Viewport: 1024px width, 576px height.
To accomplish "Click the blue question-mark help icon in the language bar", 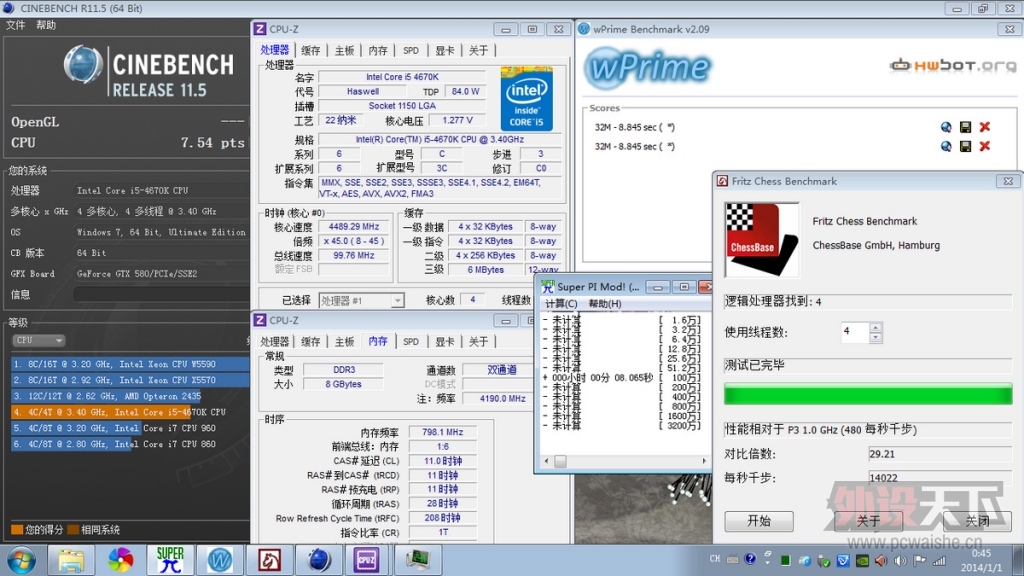I will tap(750, 559).
